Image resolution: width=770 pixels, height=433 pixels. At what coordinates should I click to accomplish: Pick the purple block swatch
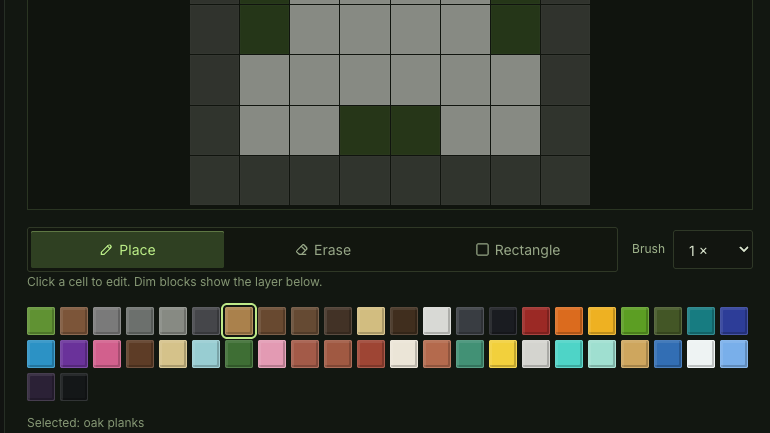pos(74,353)
